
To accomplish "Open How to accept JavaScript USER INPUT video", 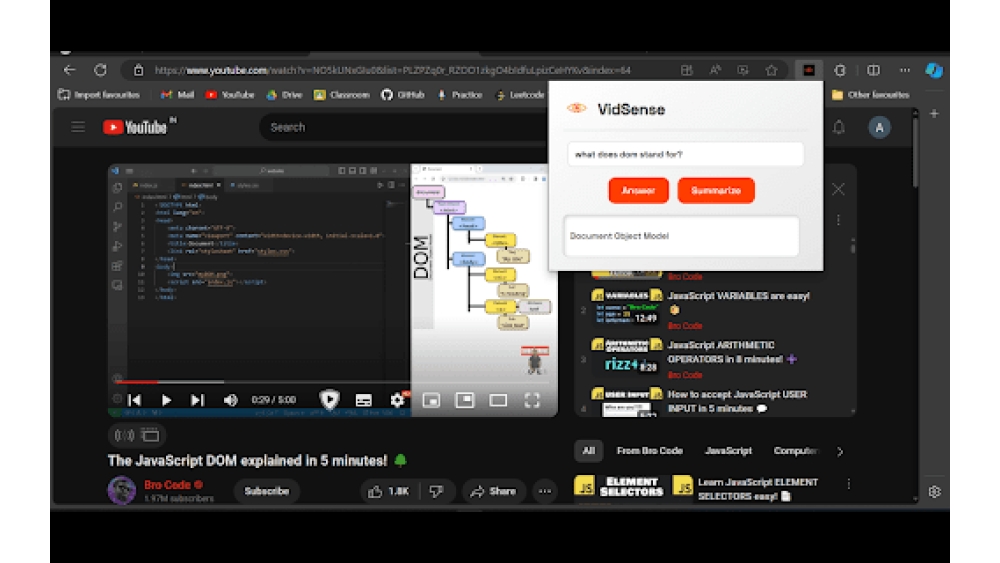I will point(737,401).
